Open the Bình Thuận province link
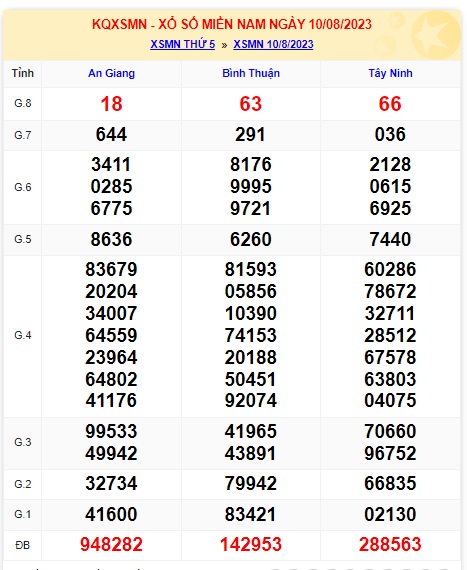This screenshot has height=570, width=467. [251, 73]
